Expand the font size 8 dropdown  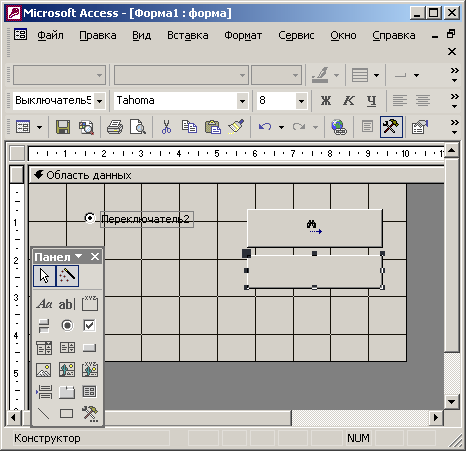301,101
